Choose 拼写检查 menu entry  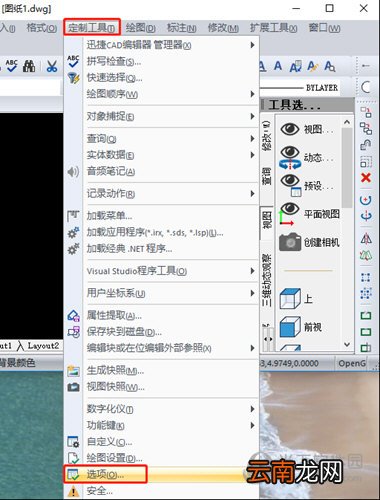(162, 61)
